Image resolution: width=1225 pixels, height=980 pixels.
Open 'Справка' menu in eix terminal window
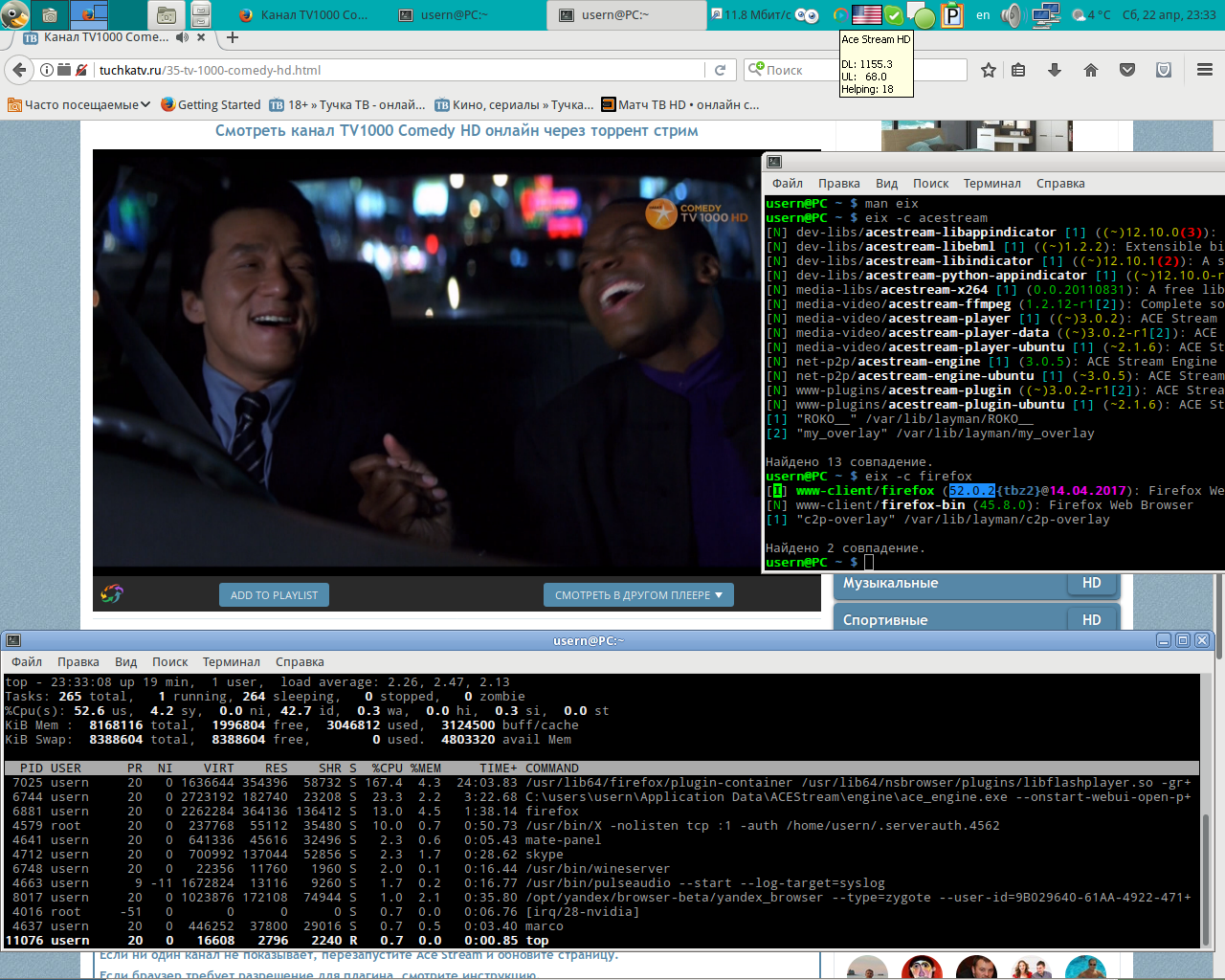pyautogui.click(x=1060, y=184)
